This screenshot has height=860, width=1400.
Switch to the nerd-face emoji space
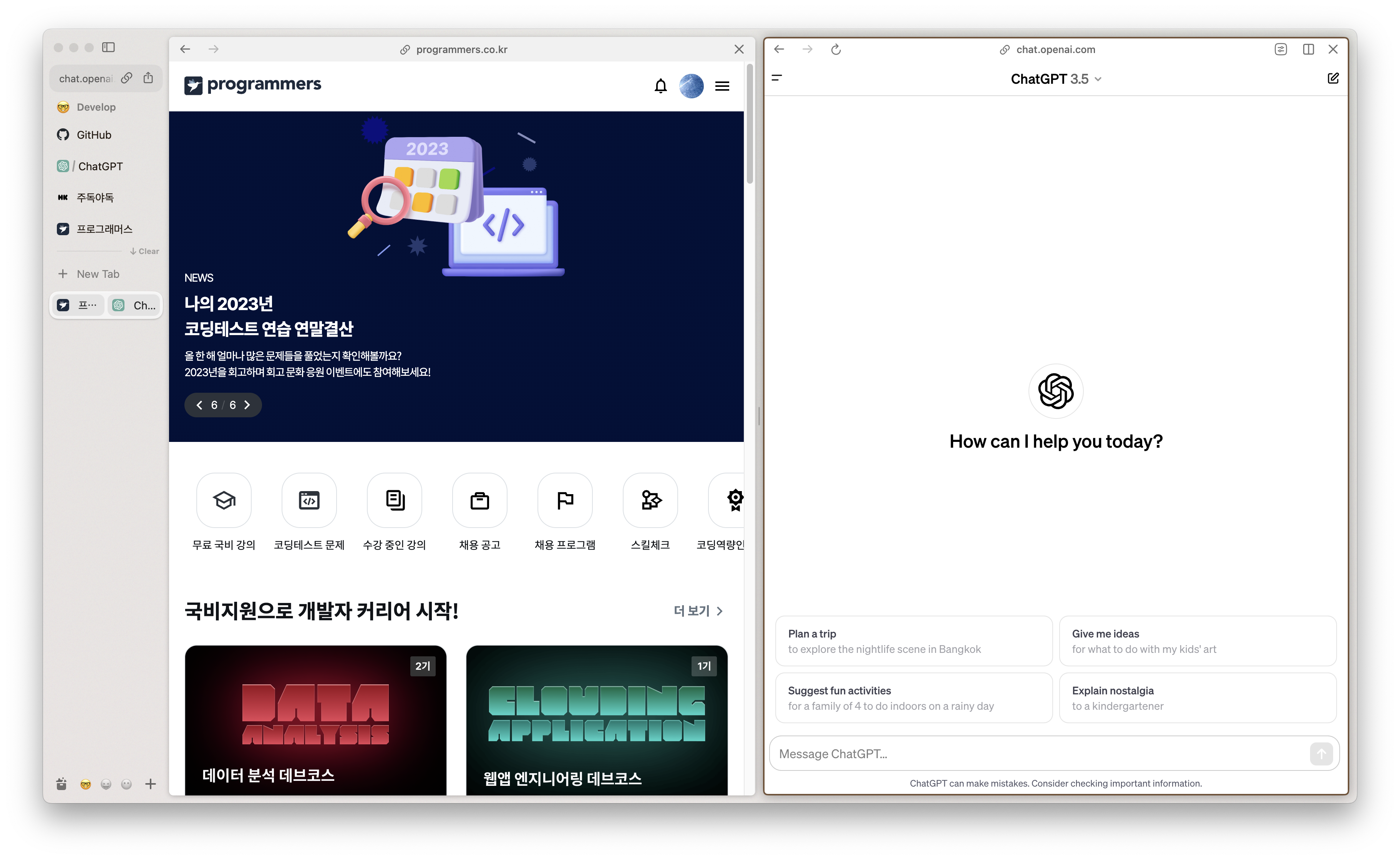point(85,784)
